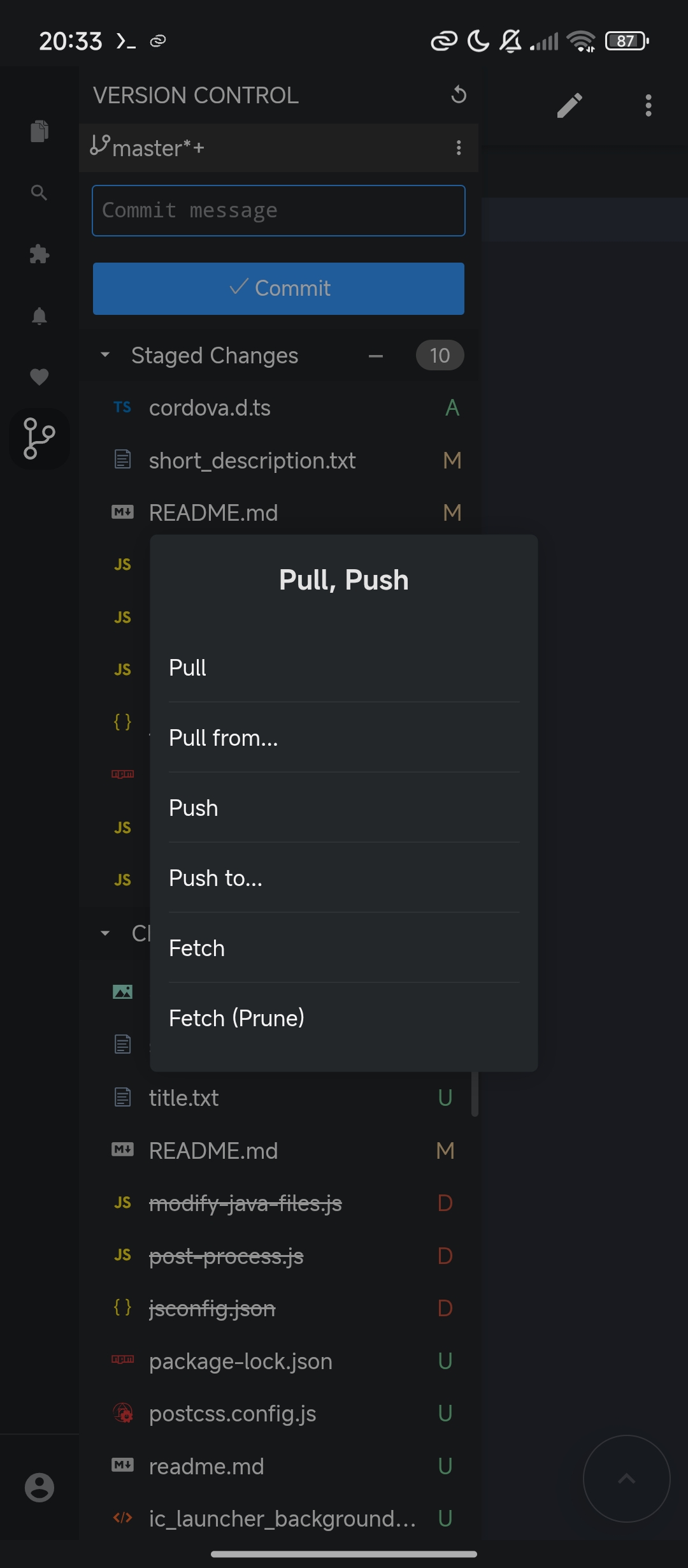Open the Notifications bell
The width and height of the screenshot is (688, 1568).
coord(39,316)
